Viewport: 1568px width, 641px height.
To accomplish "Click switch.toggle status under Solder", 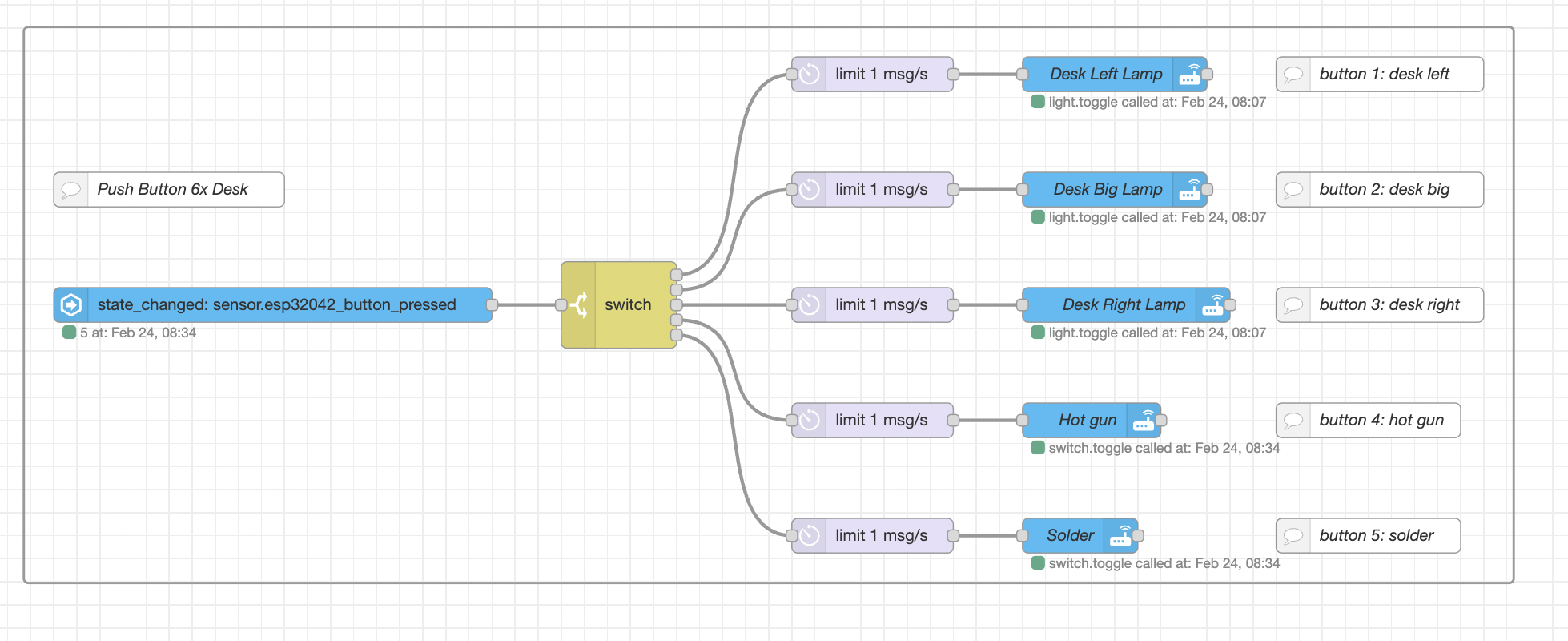I will tap(1164, 563).
